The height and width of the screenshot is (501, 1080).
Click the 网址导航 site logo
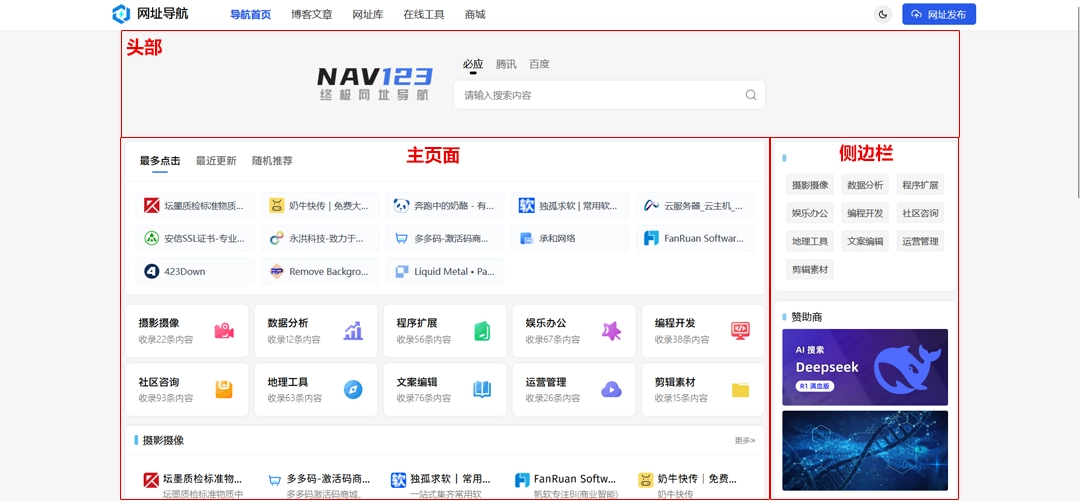(x=150, y=14)
